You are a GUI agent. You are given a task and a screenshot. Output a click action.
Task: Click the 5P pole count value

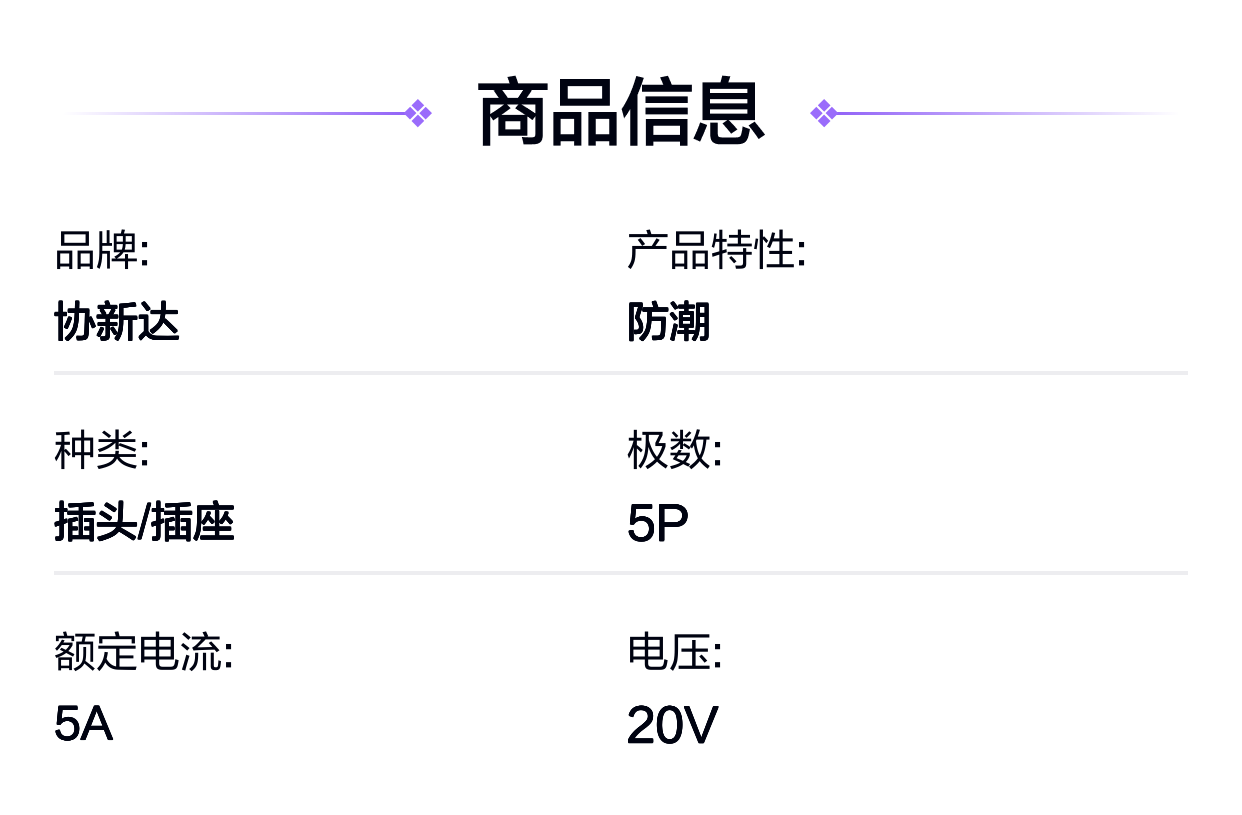[658, 524]
